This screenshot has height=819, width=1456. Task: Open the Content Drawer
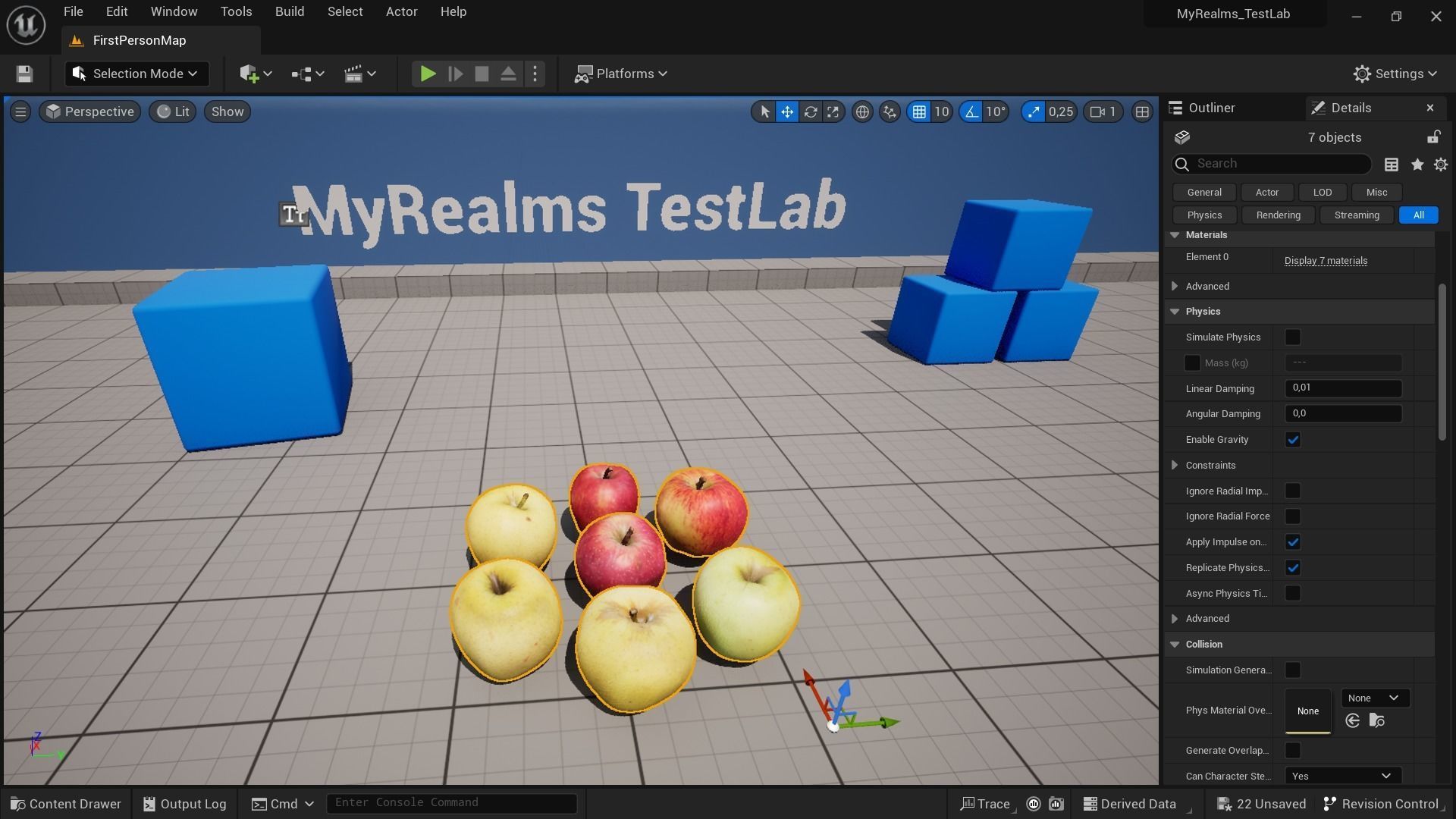pyautogui.click(x=66, y=804)
